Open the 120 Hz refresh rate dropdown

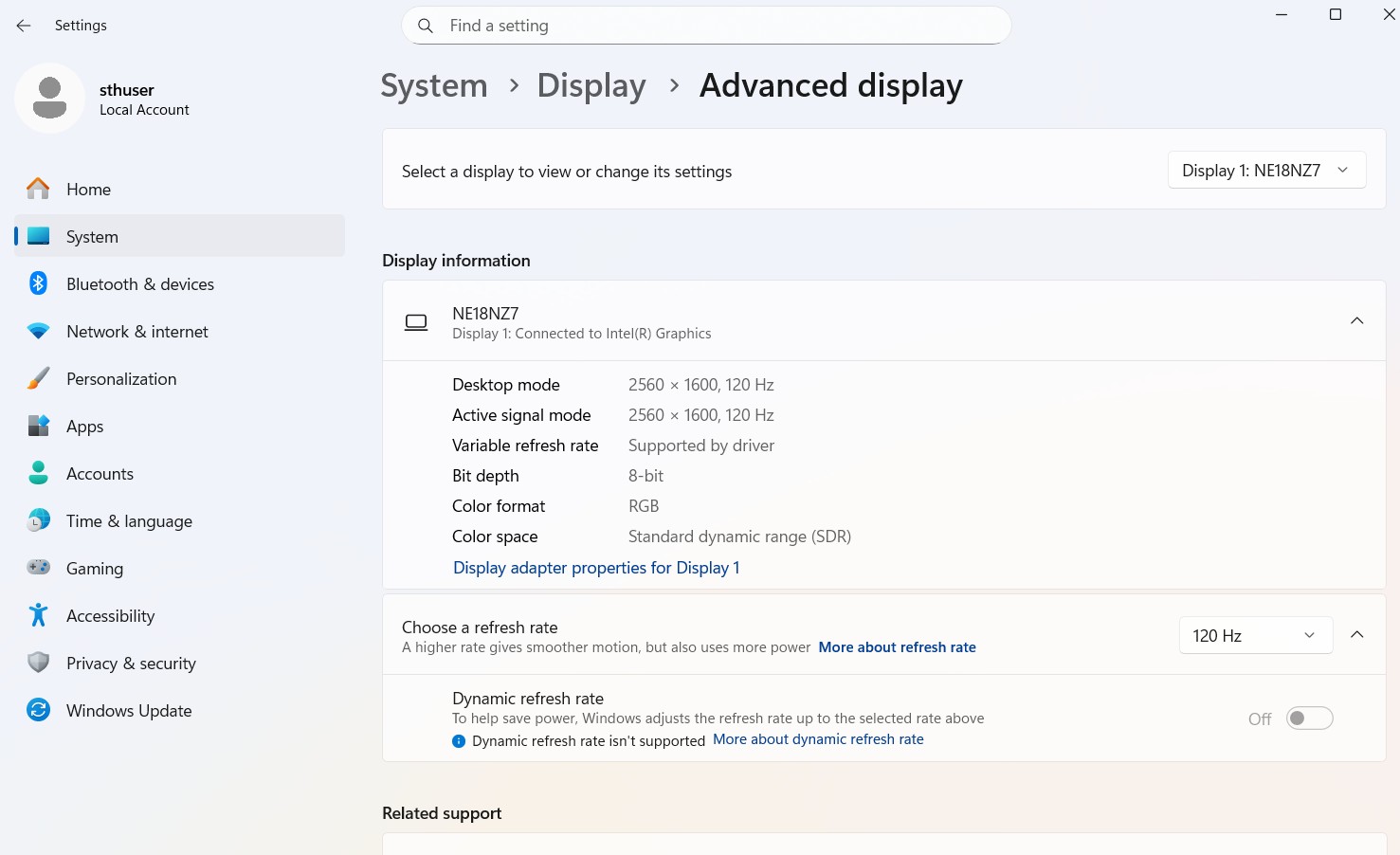1255,636
